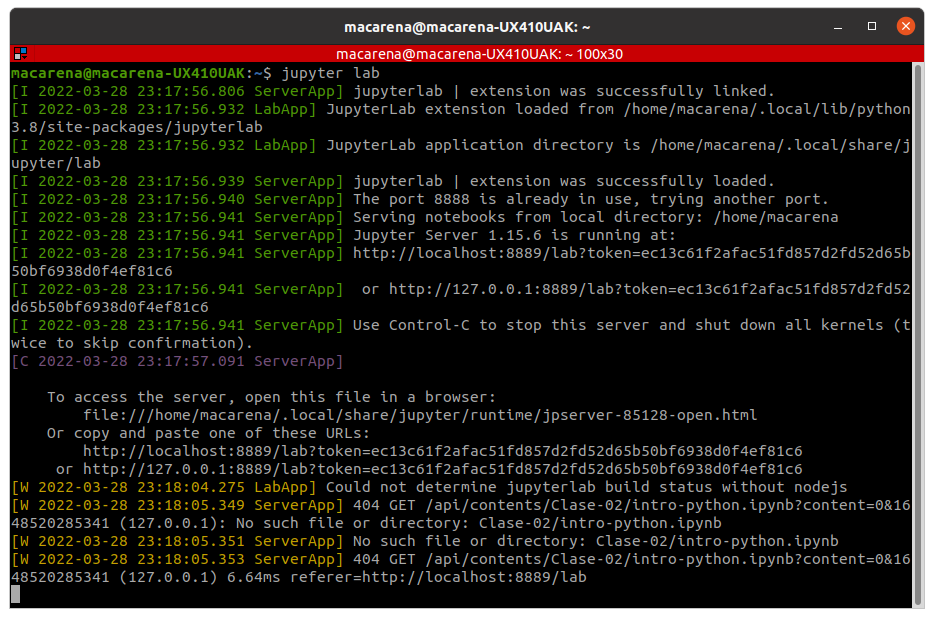The width and height of the screenshot is (934, 618).
Task: Click 'Jupyter Server 1.15.6 is running at:'
Action: click(514, 235)
